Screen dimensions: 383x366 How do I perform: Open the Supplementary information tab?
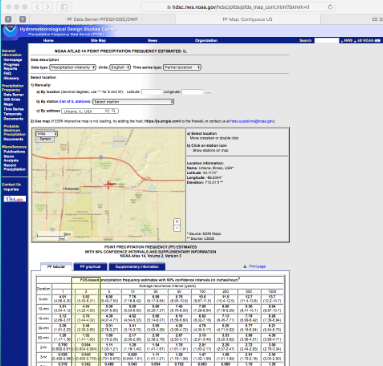[x=137, y=267]
